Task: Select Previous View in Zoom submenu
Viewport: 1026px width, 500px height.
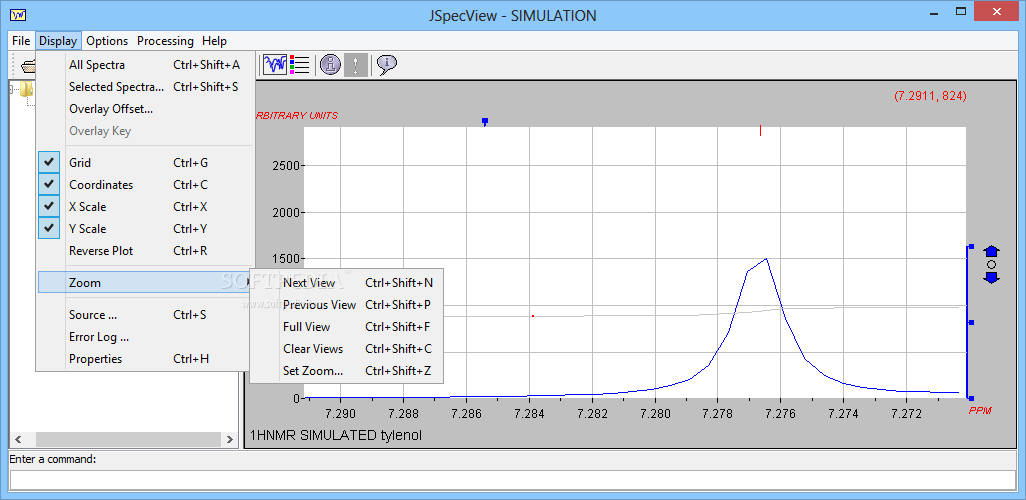Action: click(x=347, y=305)
